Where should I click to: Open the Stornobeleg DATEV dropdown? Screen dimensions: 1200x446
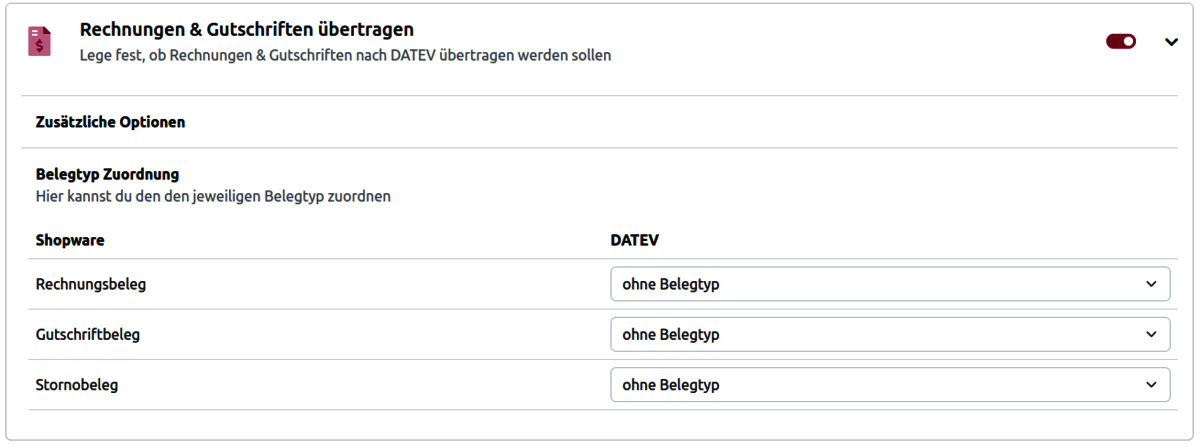(x=890, y=384)
